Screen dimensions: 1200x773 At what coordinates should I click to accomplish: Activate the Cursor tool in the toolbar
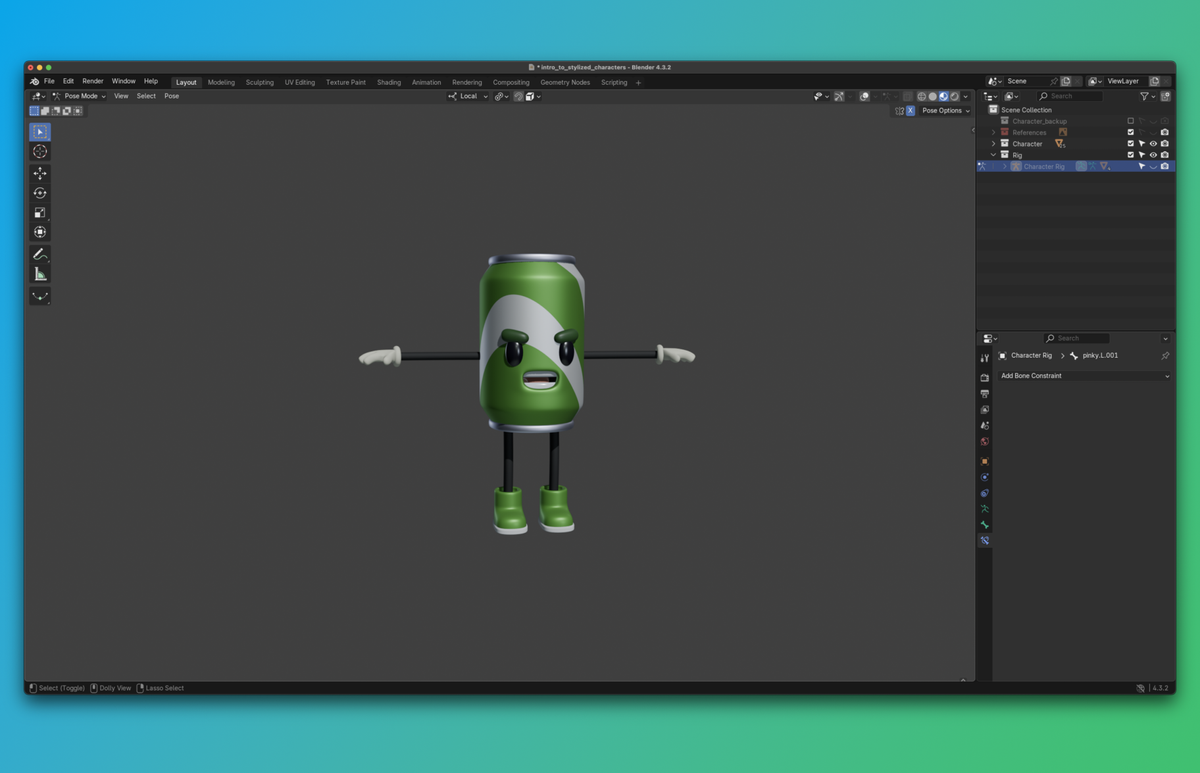coord(40,151)
